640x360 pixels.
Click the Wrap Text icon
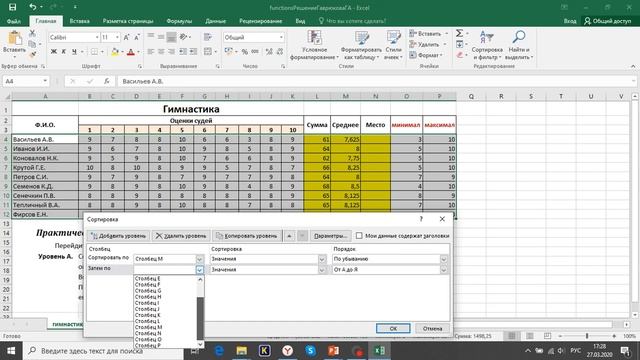click(x=208, y=37)
